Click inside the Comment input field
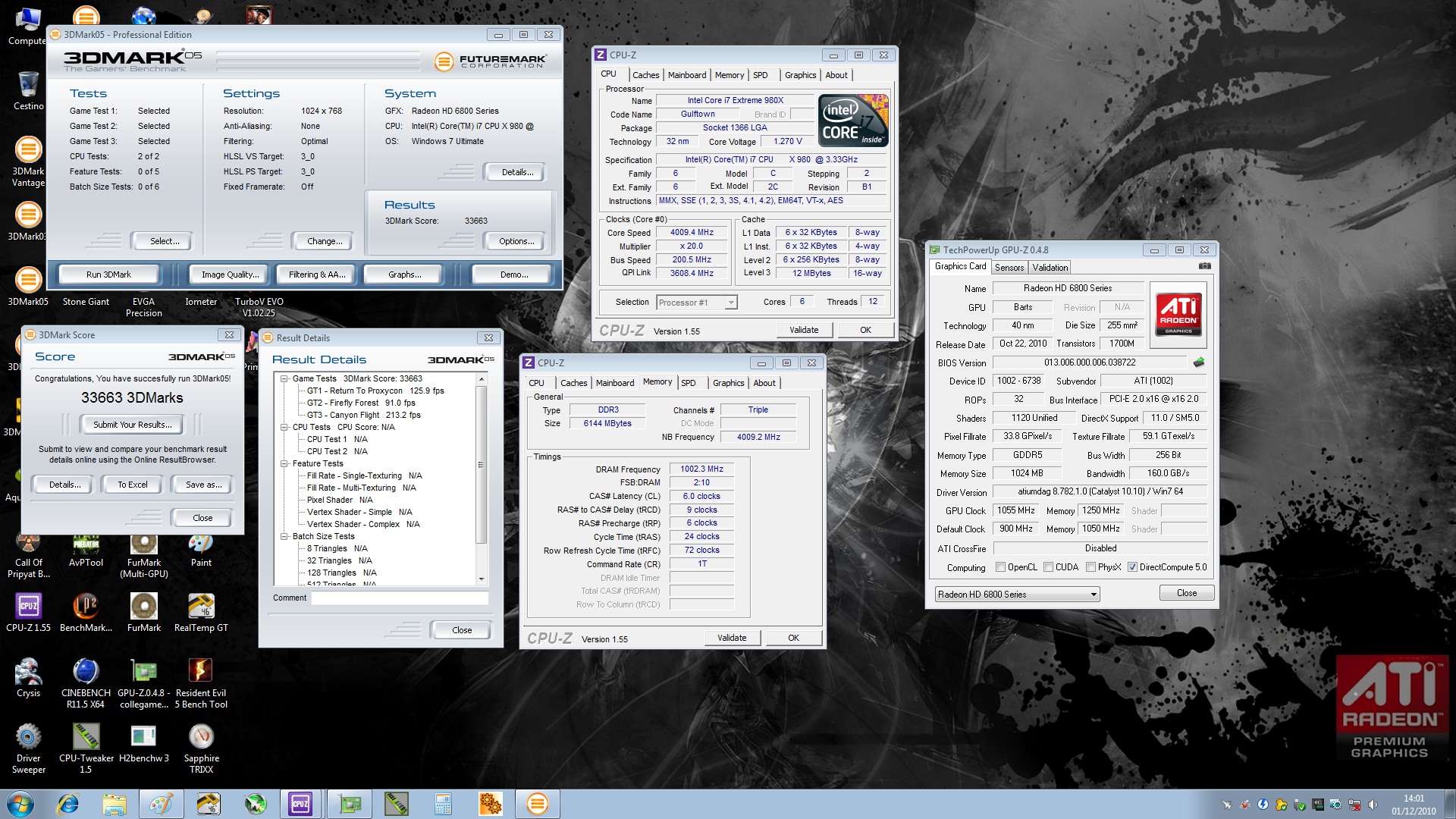 (x=400, y=598)
